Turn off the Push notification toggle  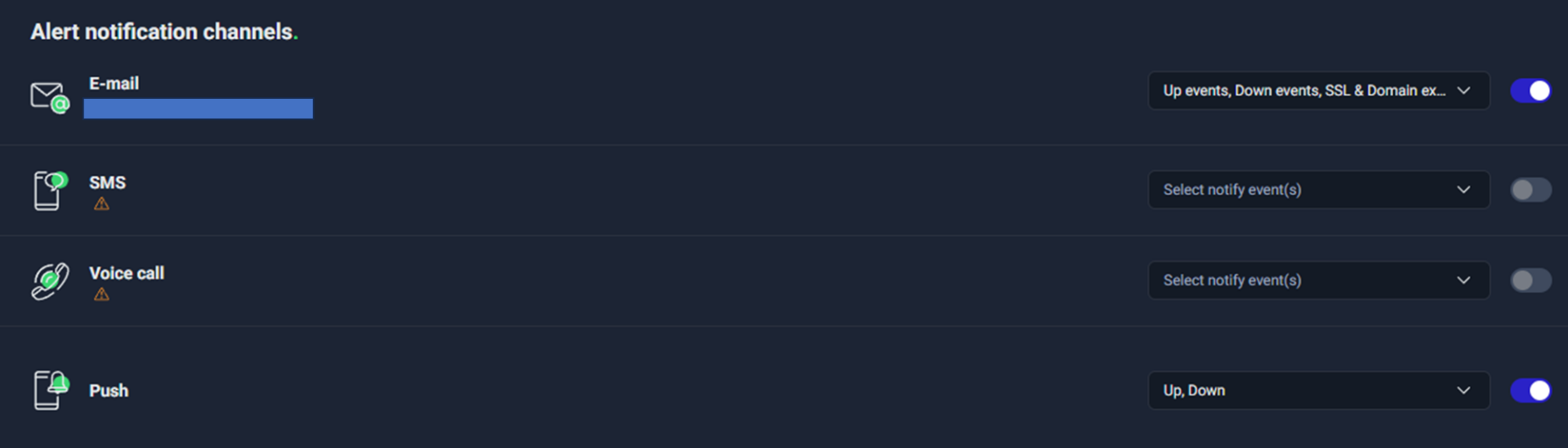[1530, 391]
